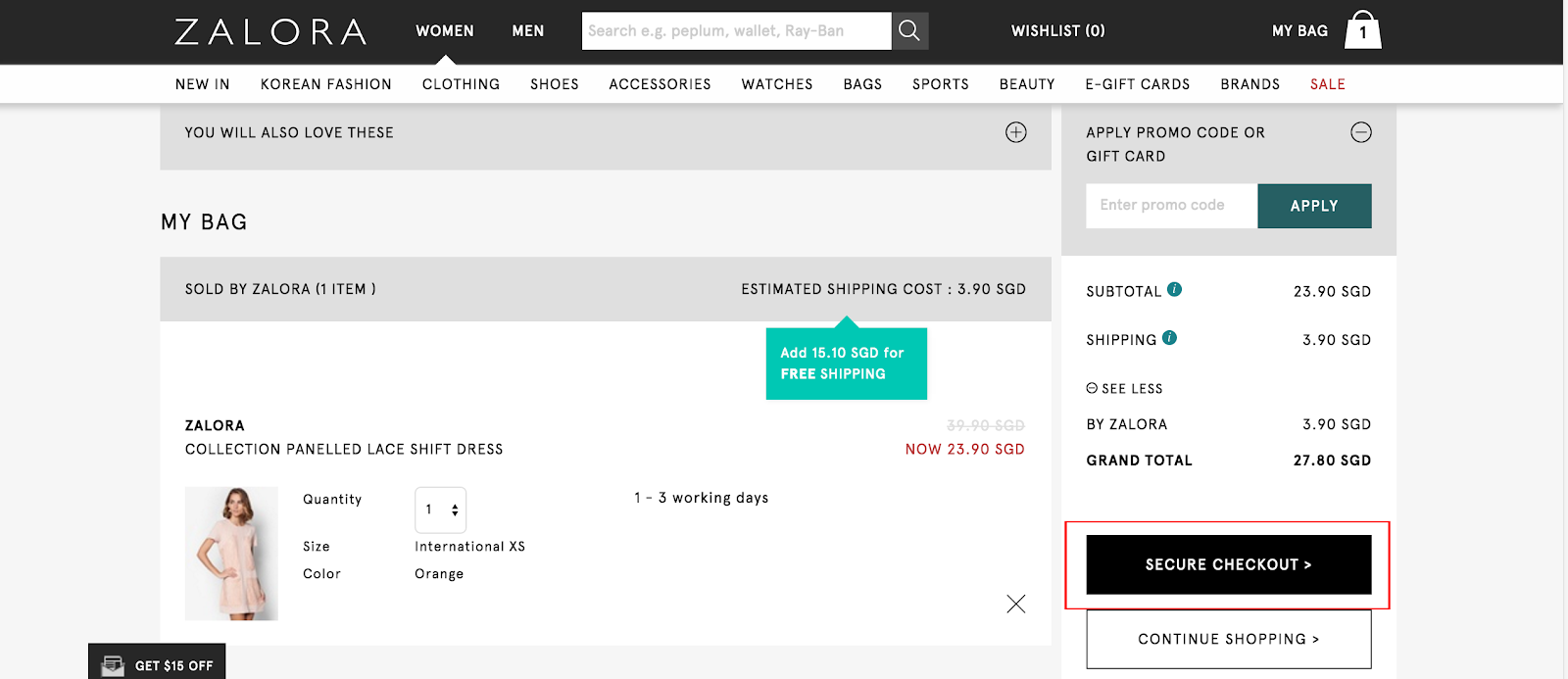This screenshot has width=1568, height=679.
Task: Click the Get $15 Off envelope icon
Action: pos(114,665)
